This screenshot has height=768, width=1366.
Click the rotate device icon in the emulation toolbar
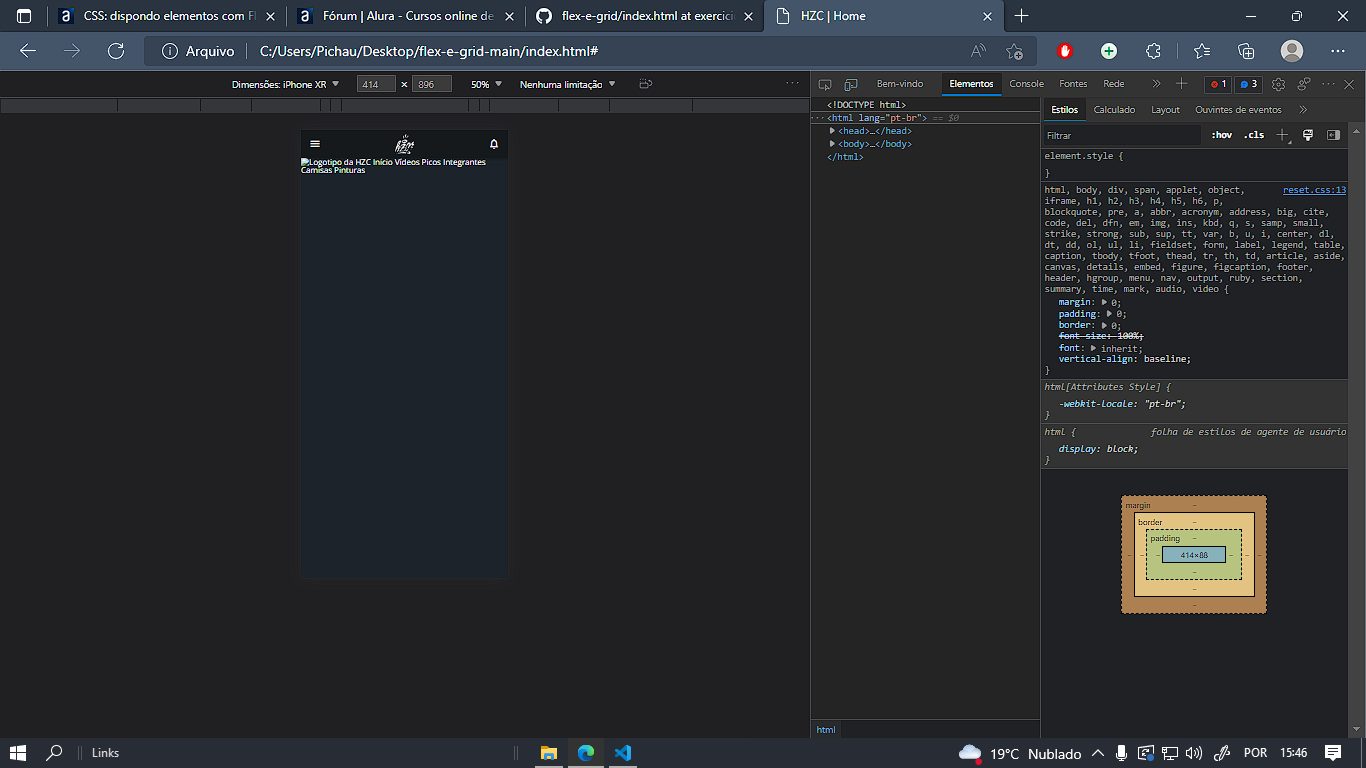coord(645,84)
